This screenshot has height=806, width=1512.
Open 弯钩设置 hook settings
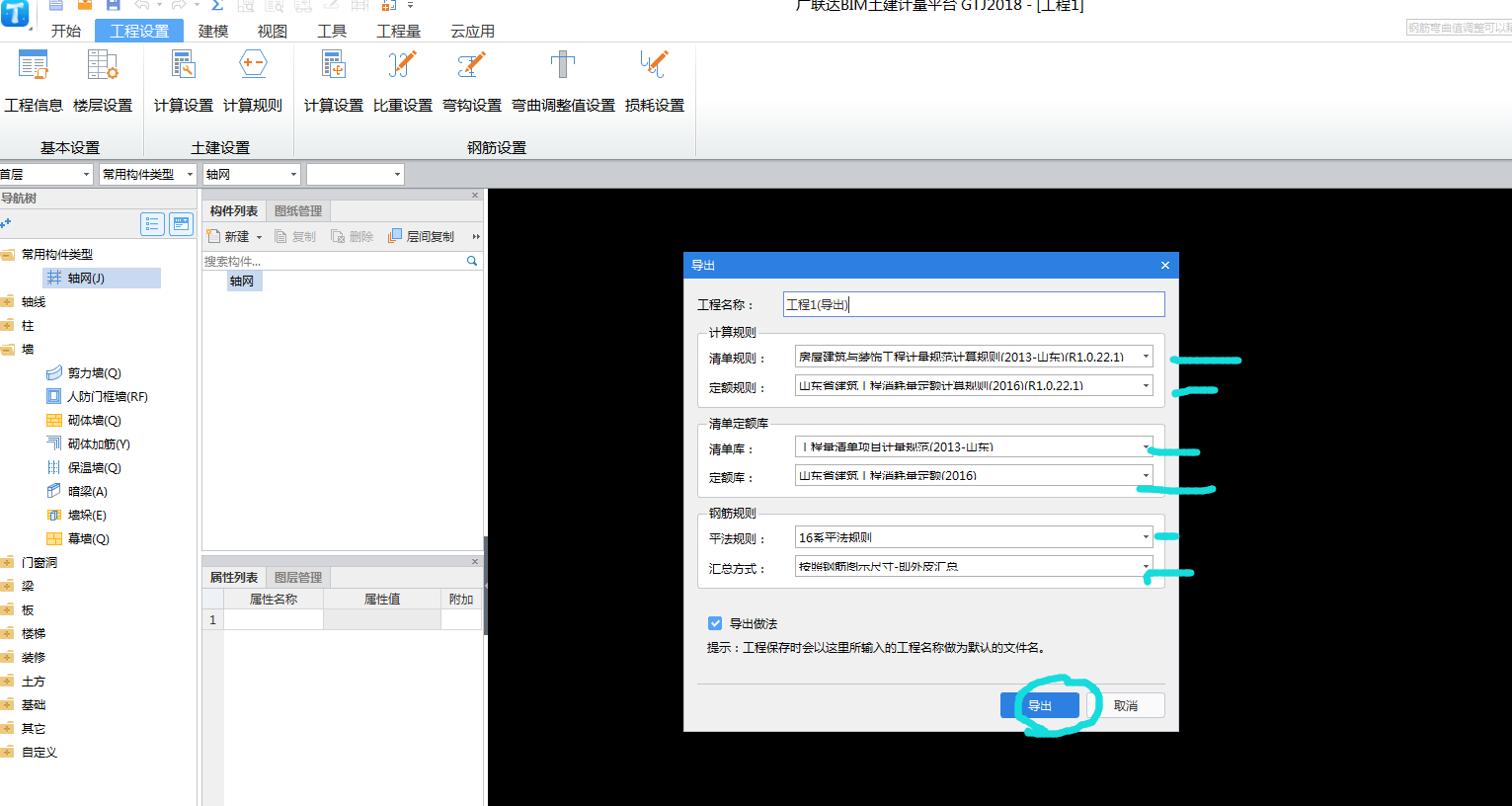[472, 81]
